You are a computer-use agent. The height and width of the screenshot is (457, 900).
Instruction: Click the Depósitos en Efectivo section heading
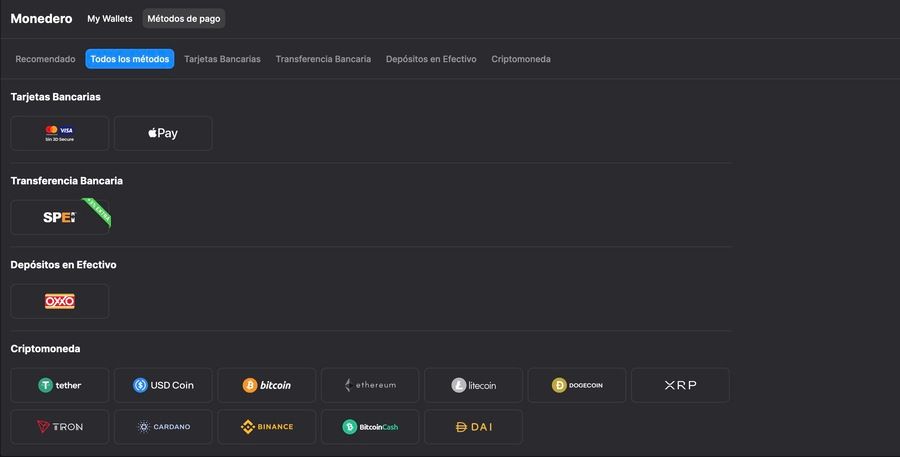(63, 265)
